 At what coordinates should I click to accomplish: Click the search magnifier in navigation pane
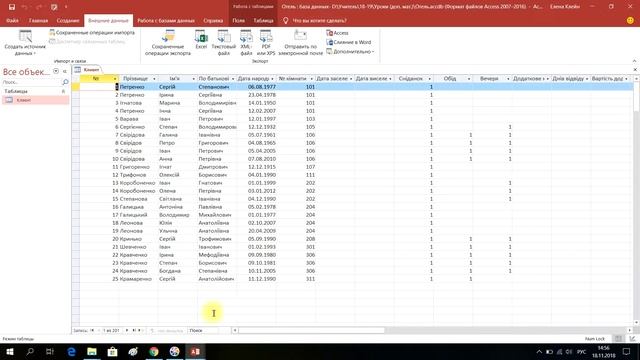click(x=65, y=82)
